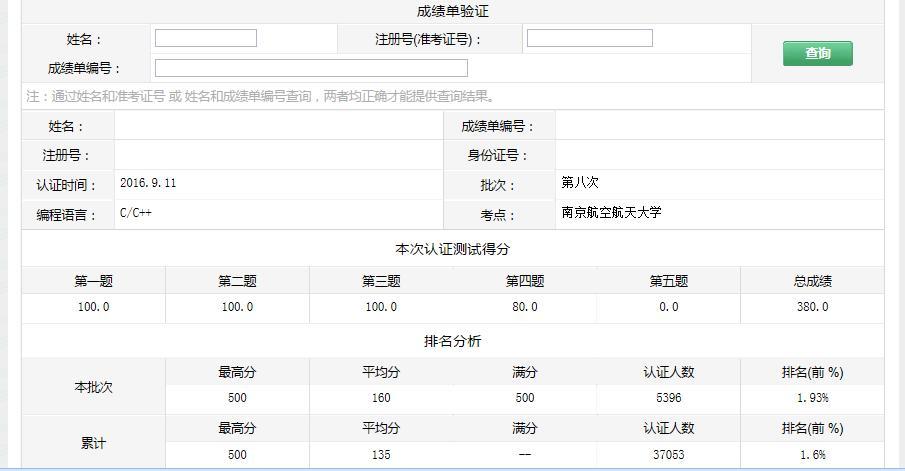Select the 第五题 column header
The height and width of the screenshot is (471, 905).
(668, 281)
